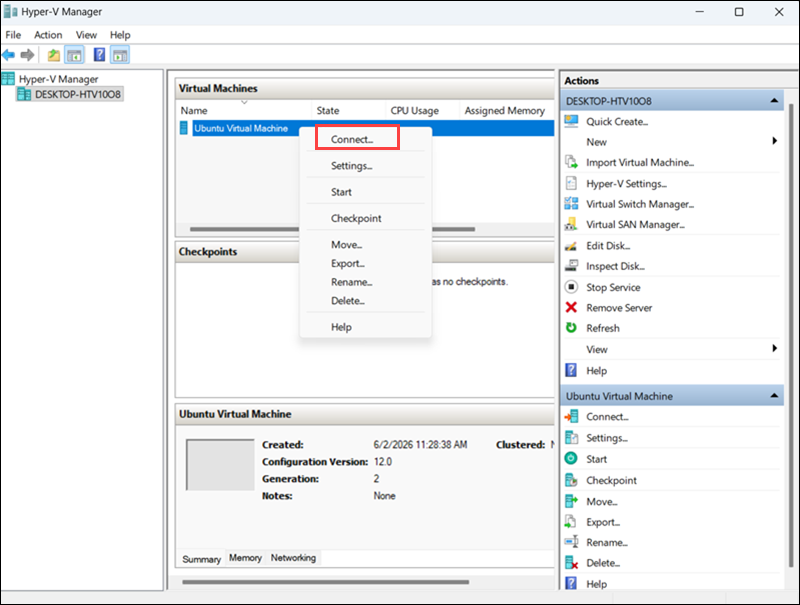Click the Rename icon in Actions pane
Viewport: 800px width, 605px height.
[571, 542]
